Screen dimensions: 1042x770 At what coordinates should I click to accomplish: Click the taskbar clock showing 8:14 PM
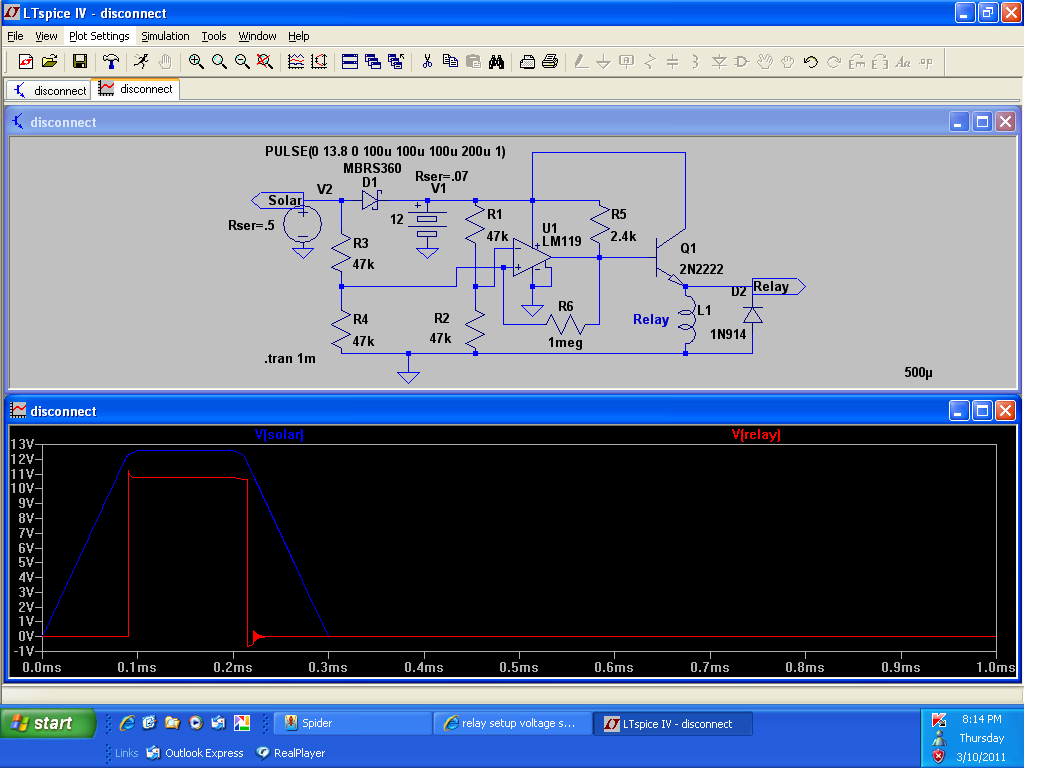pyautogui.click(x=982, y=719)
